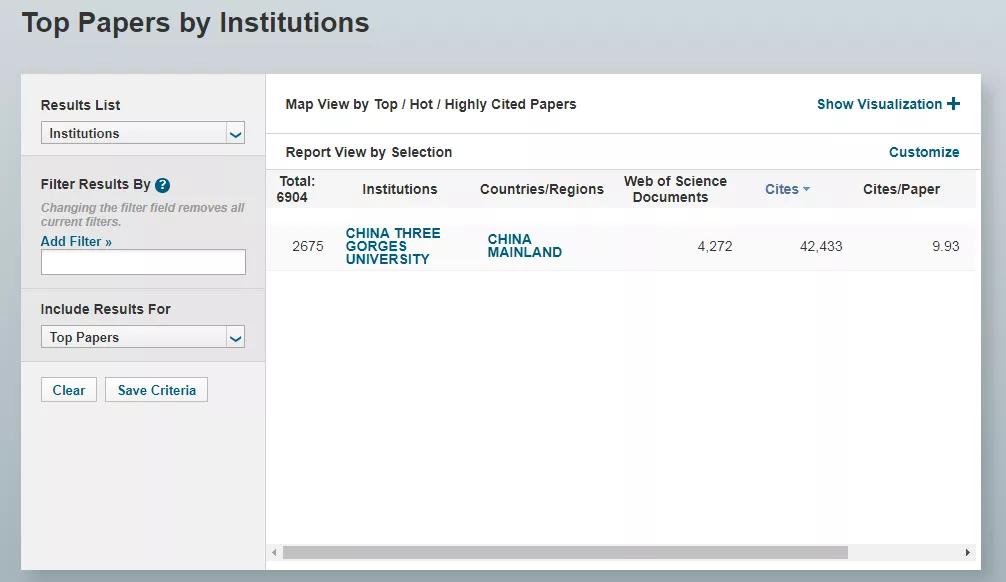The width and height of the screenshot is (1006, 582).
Task: Open the China Mainland country link
Action: tap(524, 246)
